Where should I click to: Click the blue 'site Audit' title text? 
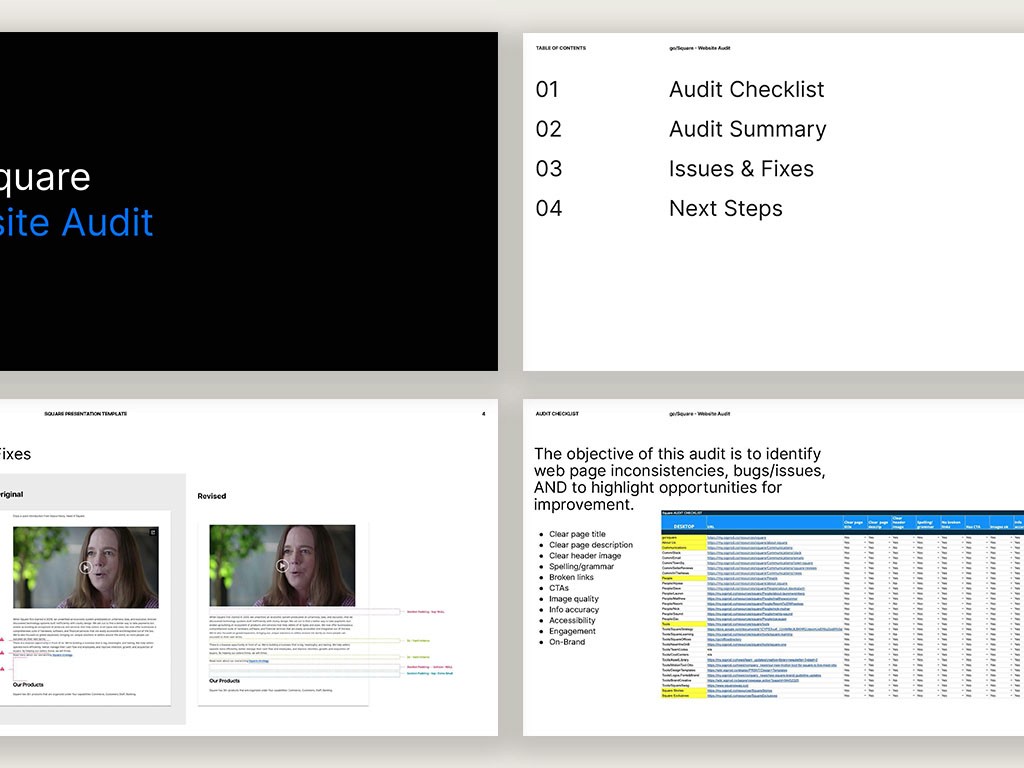tap(76, 223)
